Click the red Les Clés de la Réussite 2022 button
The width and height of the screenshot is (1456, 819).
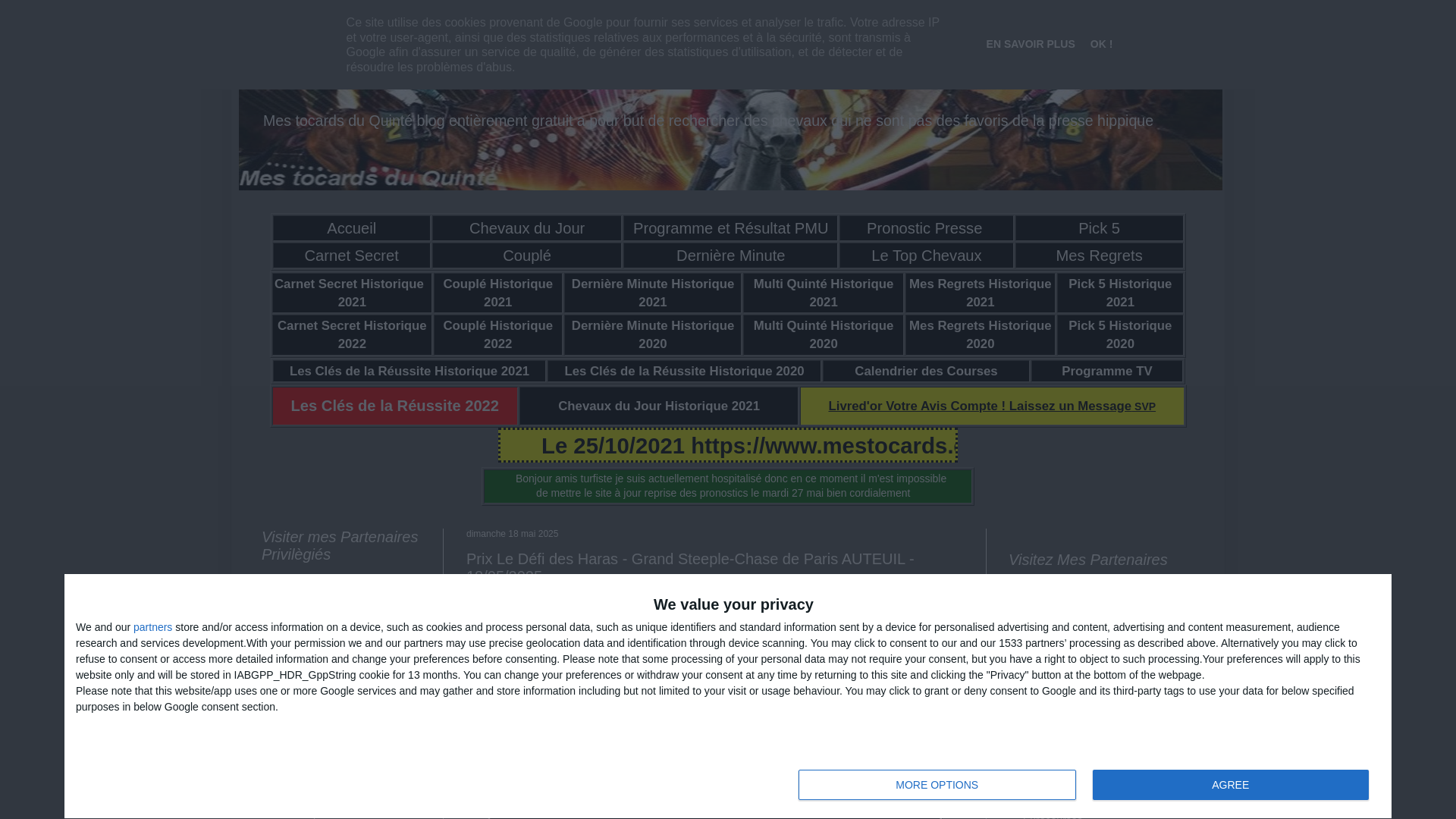pos(394,406)
